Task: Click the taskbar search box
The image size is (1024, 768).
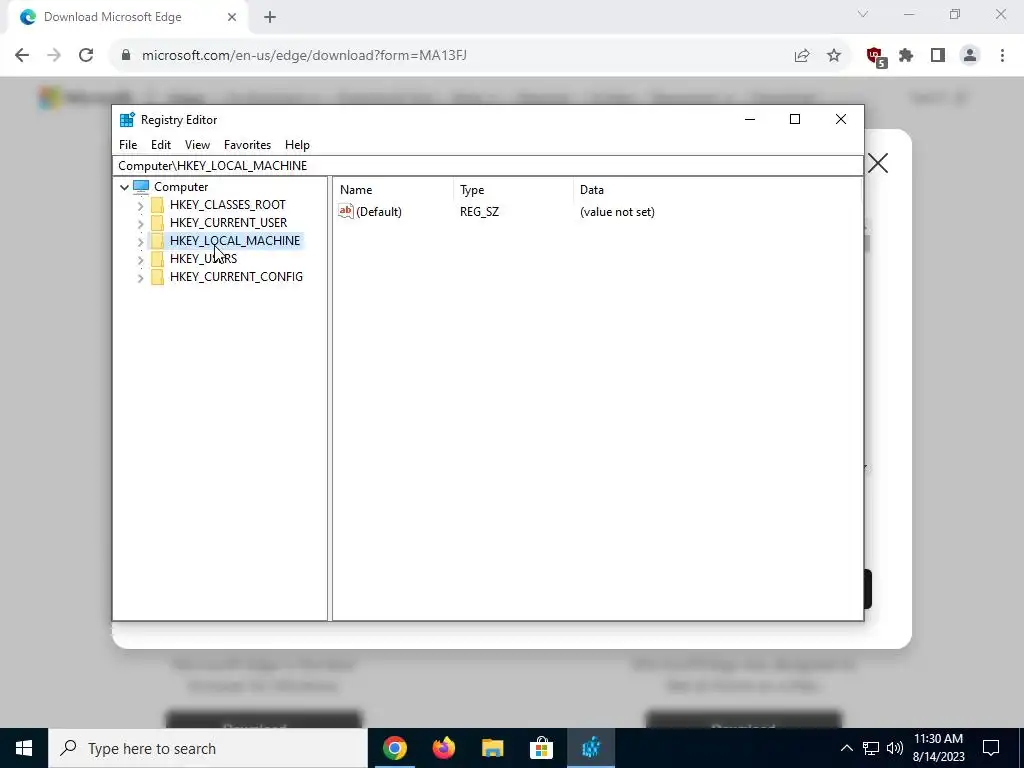Action: tap(208, 748)
